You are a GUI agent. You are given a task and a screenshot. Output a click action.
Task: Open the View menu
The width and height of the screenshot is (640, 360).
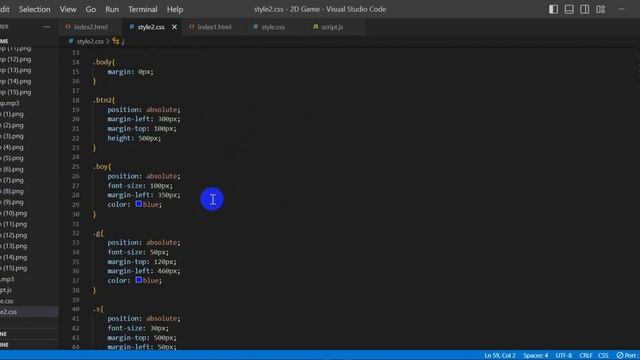tap(68, 9)
